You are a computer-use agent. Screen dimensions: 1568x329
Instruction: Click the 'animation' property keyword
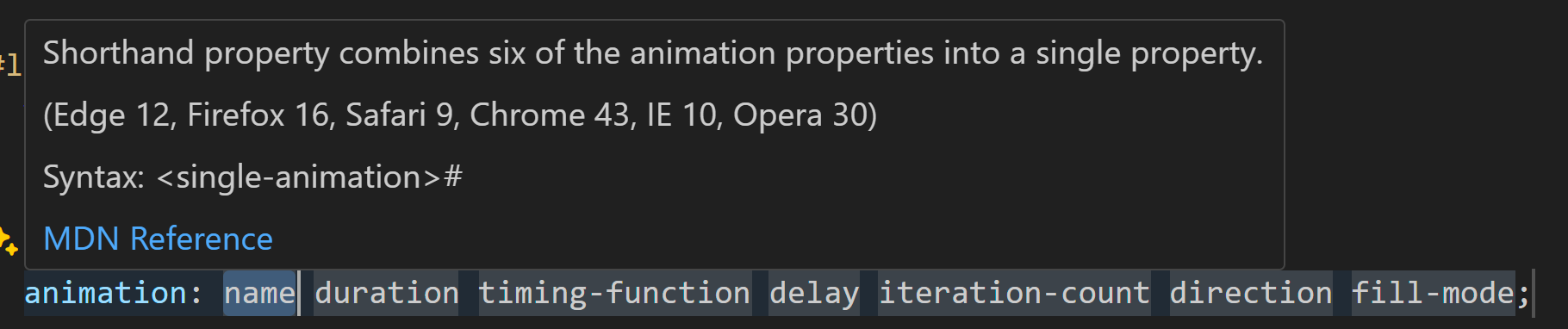tap(105, 293)
